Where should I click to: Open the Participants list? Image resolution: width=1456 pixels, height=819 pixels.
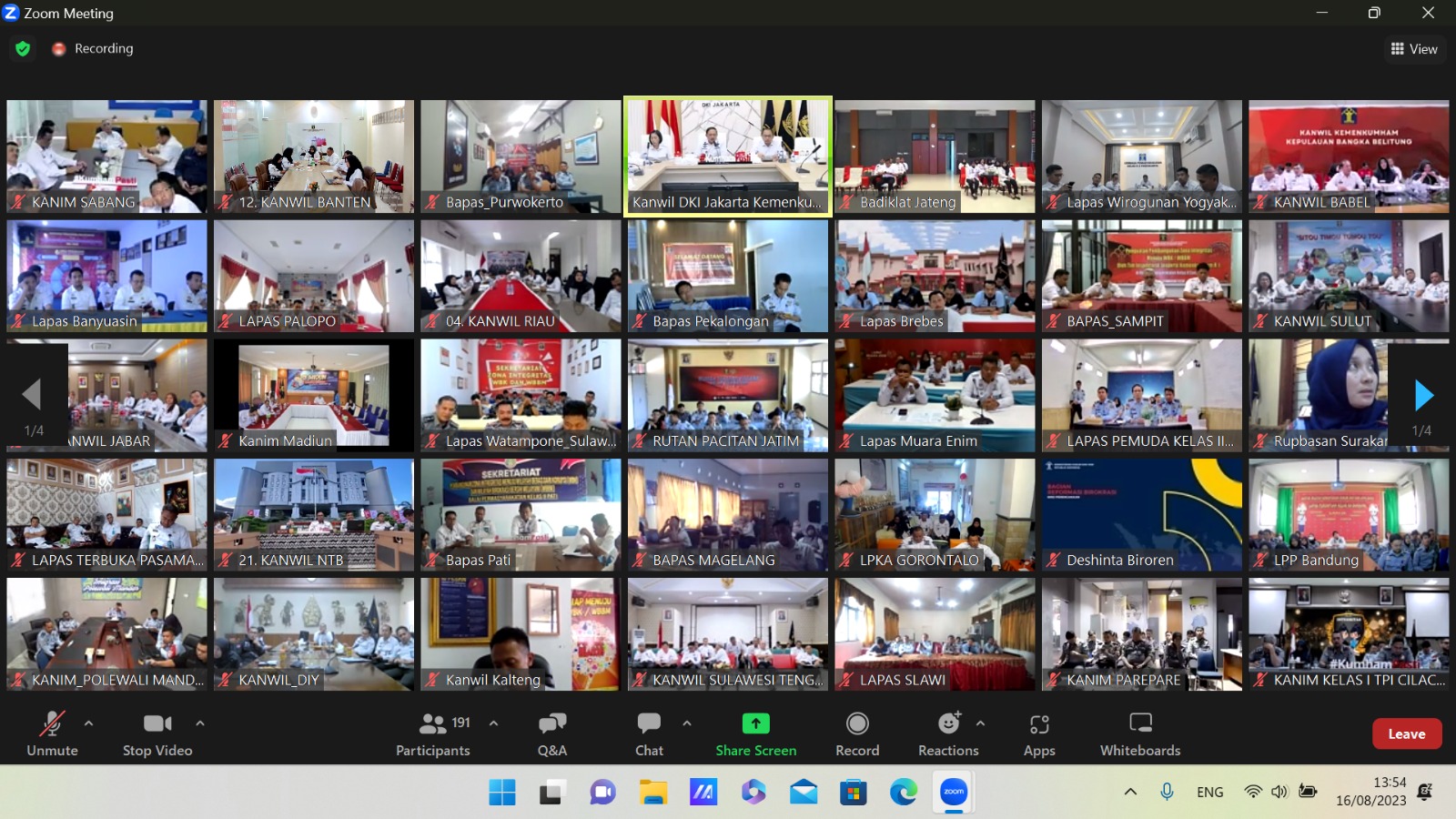point(433,733)
